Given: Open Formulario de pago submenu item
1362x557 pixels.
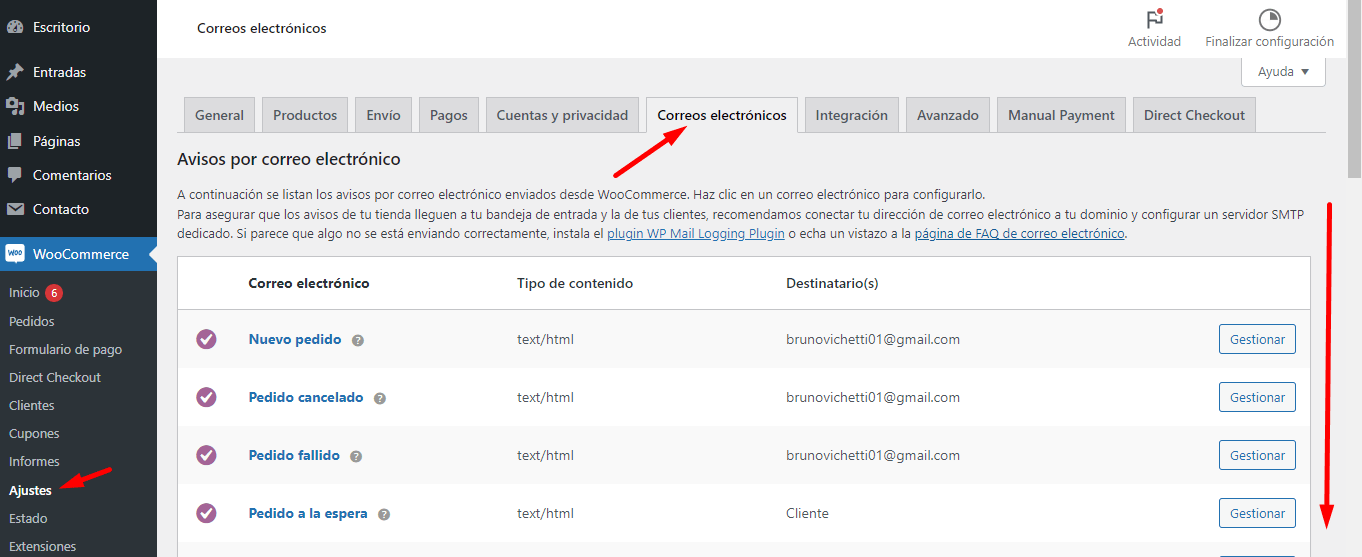Looking at the screenshot, I should [66, 349].
